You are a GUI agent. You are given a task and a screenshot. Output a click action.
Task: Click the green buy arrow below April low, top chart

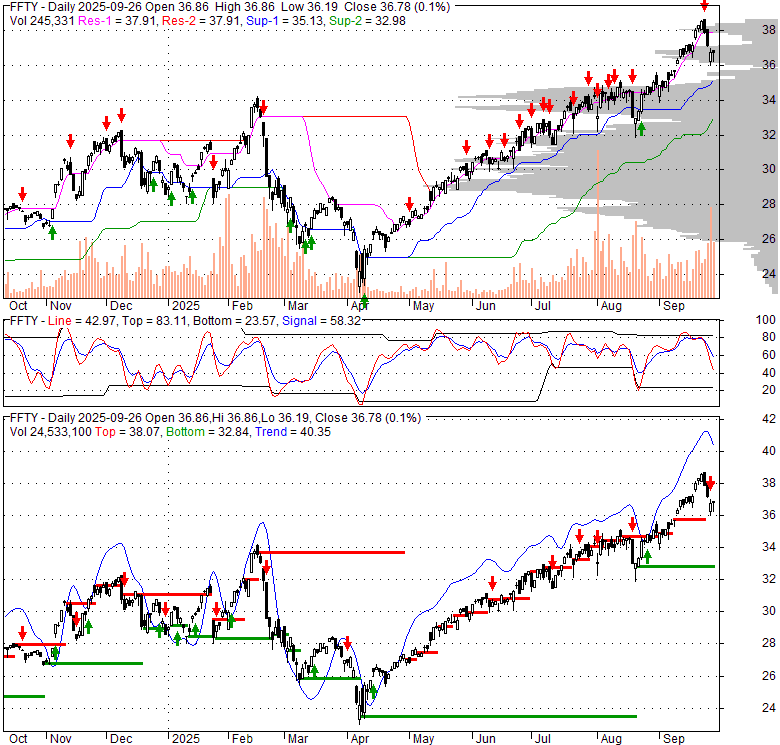coord(364,300)
